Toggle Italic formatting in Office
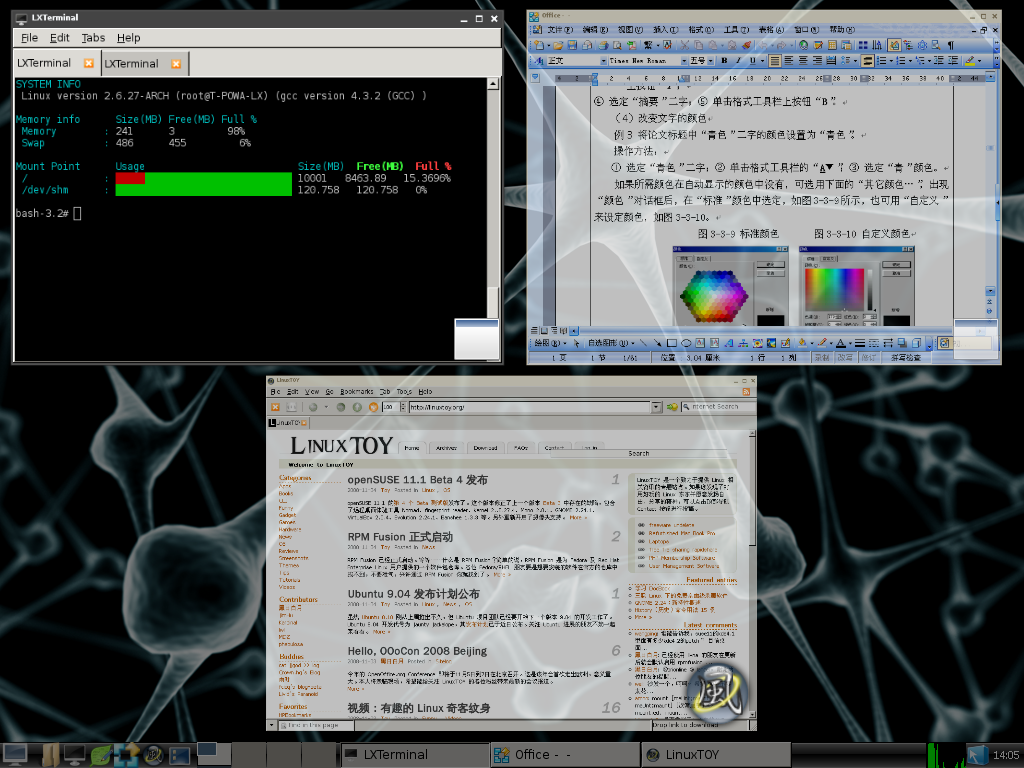The image size is (1024, 768). pos(738,61)
